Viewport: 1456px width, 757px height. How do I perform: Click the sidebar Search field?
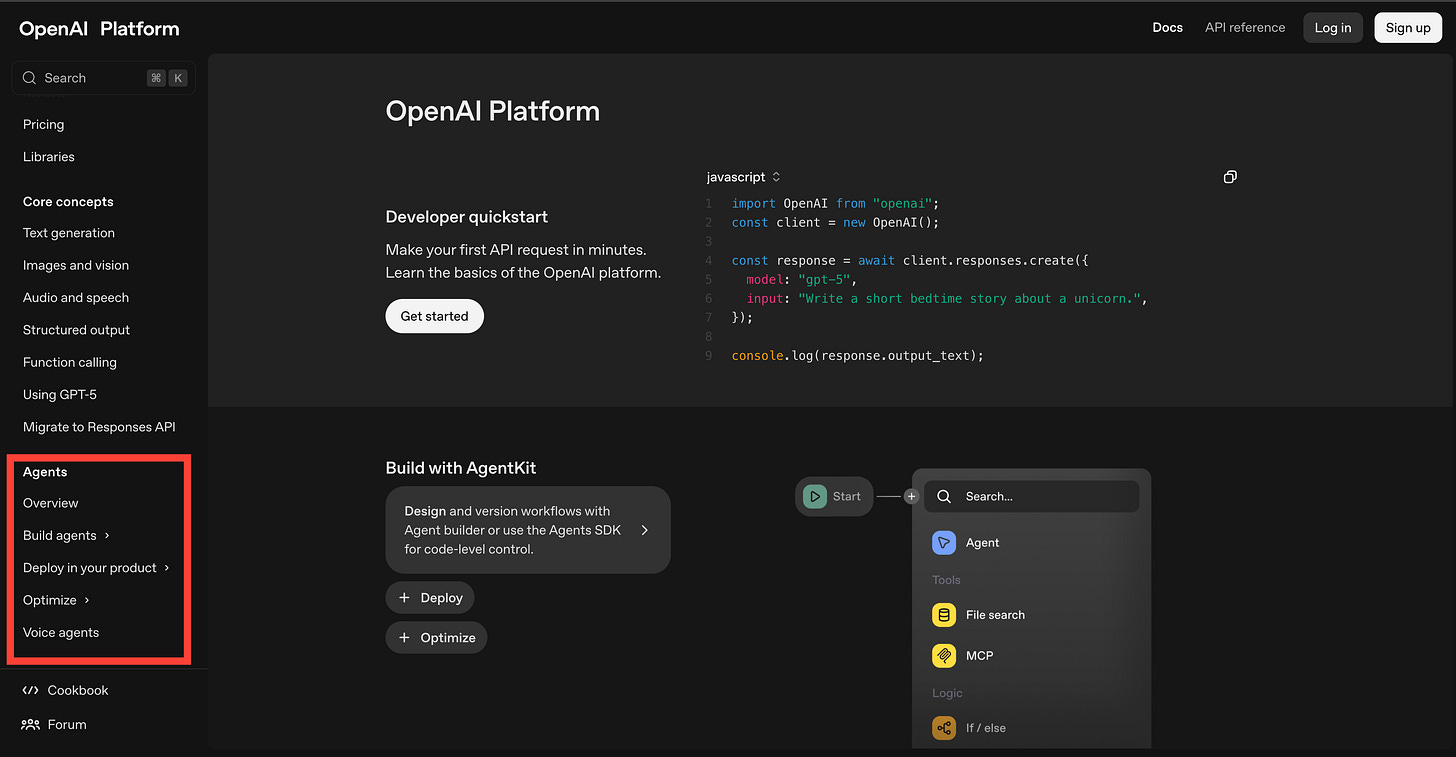(103, 78)
